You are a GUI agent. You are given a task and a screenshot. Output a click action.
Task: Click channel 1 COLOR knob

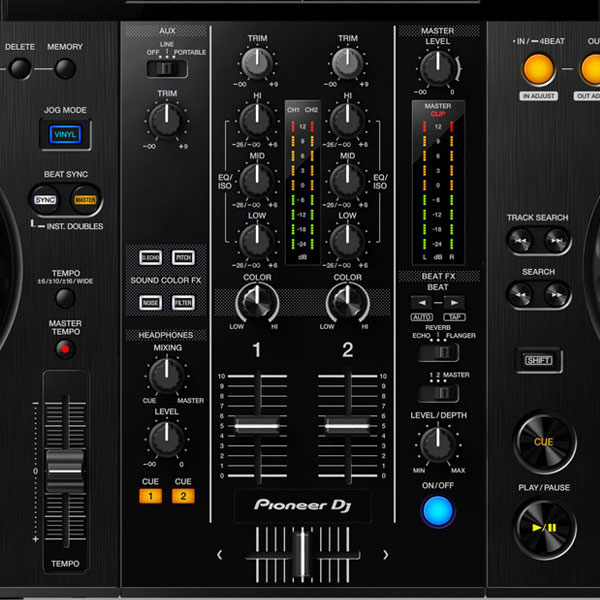pyautogui.click(x=257, y=303)
